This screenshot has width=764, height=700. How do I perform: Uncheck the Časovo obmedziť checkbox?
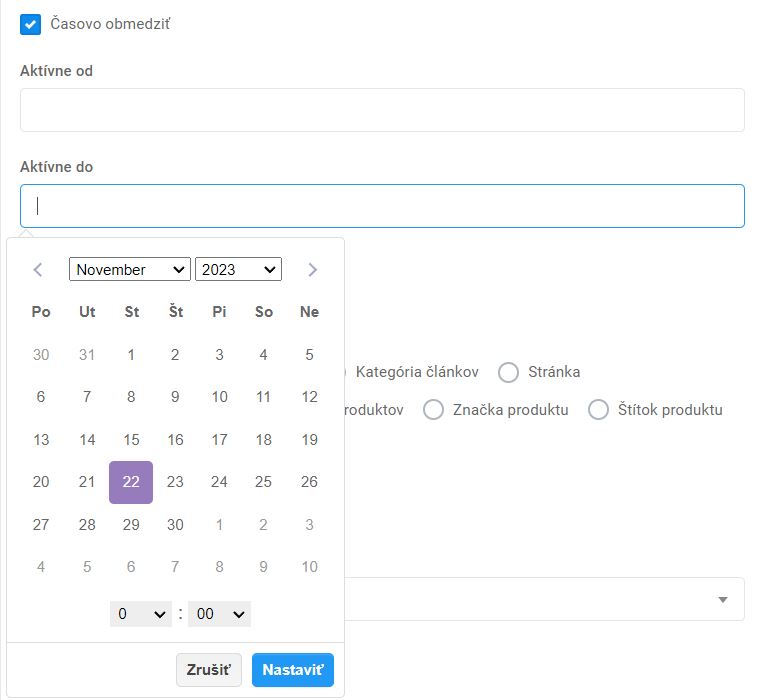click(30, 24)
